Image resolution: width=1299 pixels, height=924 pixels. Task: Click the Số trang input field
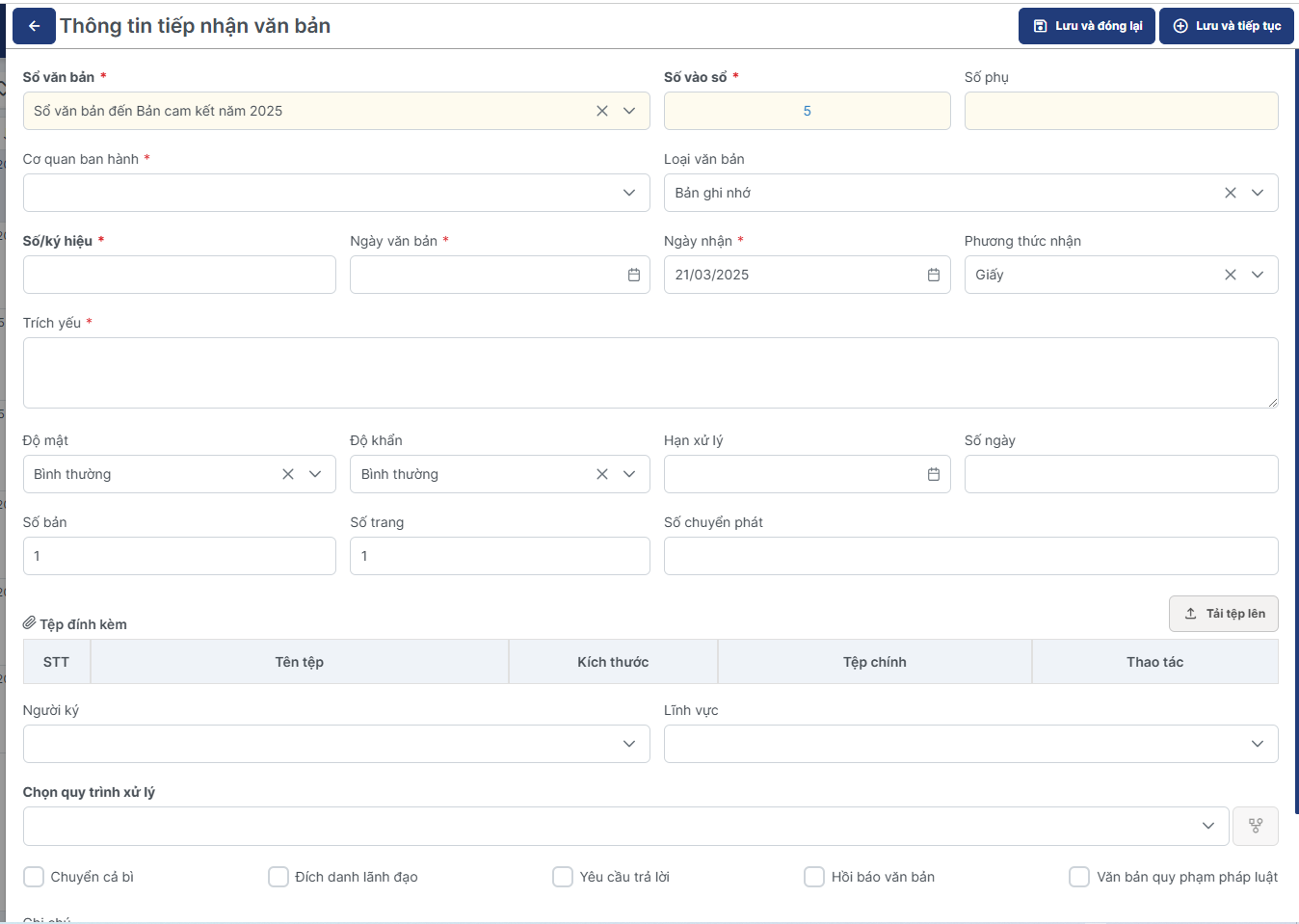[500, 556]
